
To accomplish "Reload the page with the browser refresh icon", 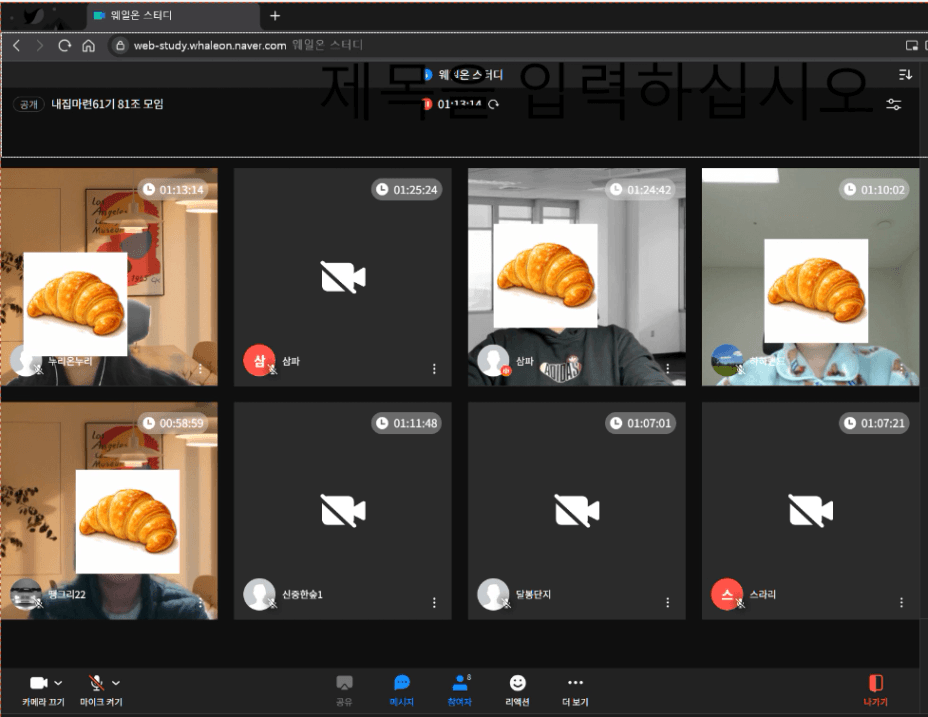I will click(x=65, y=46).
